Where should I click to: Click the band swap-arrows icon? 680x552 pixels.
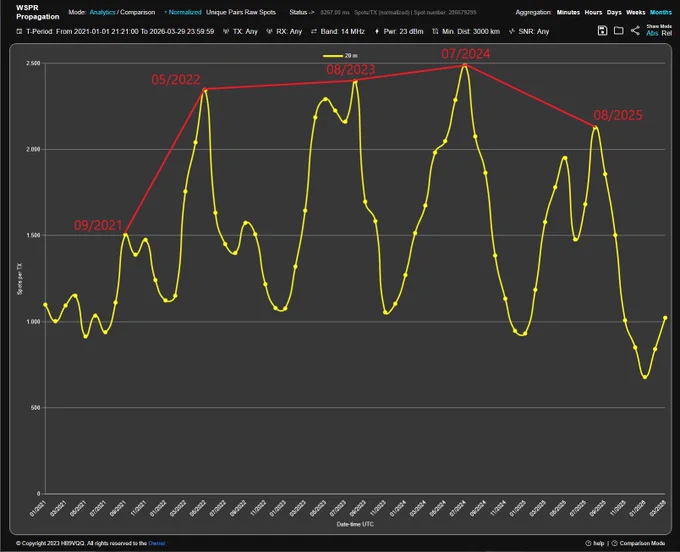(x=314, y=32)
